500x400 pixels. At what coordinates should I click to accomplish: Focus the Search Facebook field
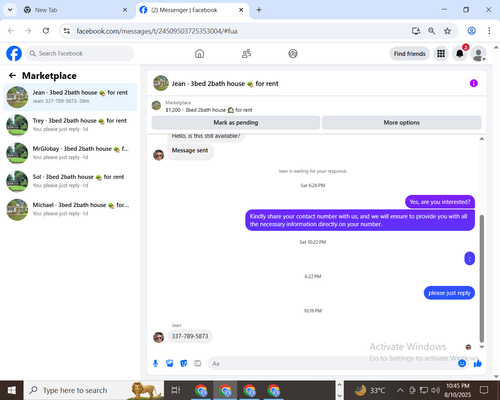point(80,53)
